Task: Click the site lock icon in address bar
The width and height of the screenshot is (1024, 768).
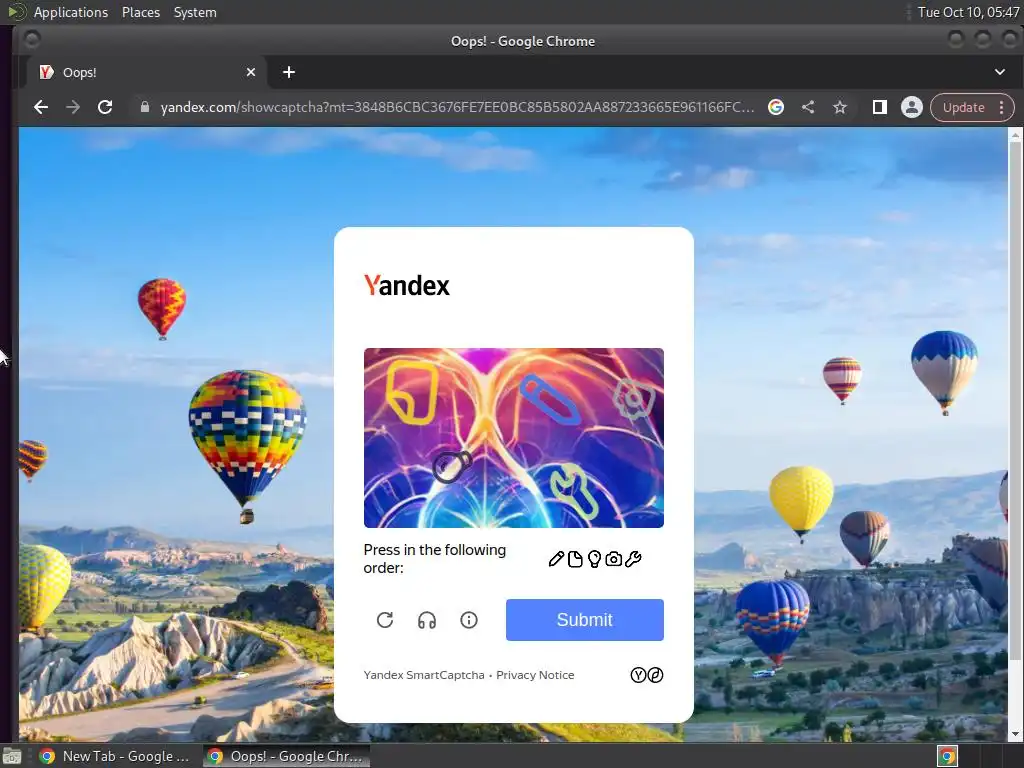Action: point(145,107)
